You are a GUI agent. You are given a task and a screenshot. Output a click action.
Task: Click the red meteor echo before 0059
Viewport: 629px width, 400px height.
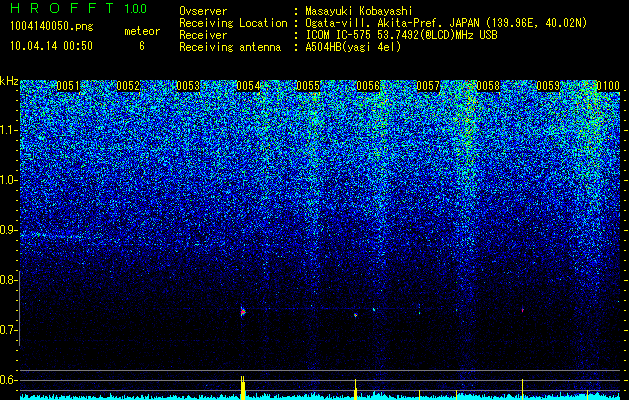click(x=523, y=310)
